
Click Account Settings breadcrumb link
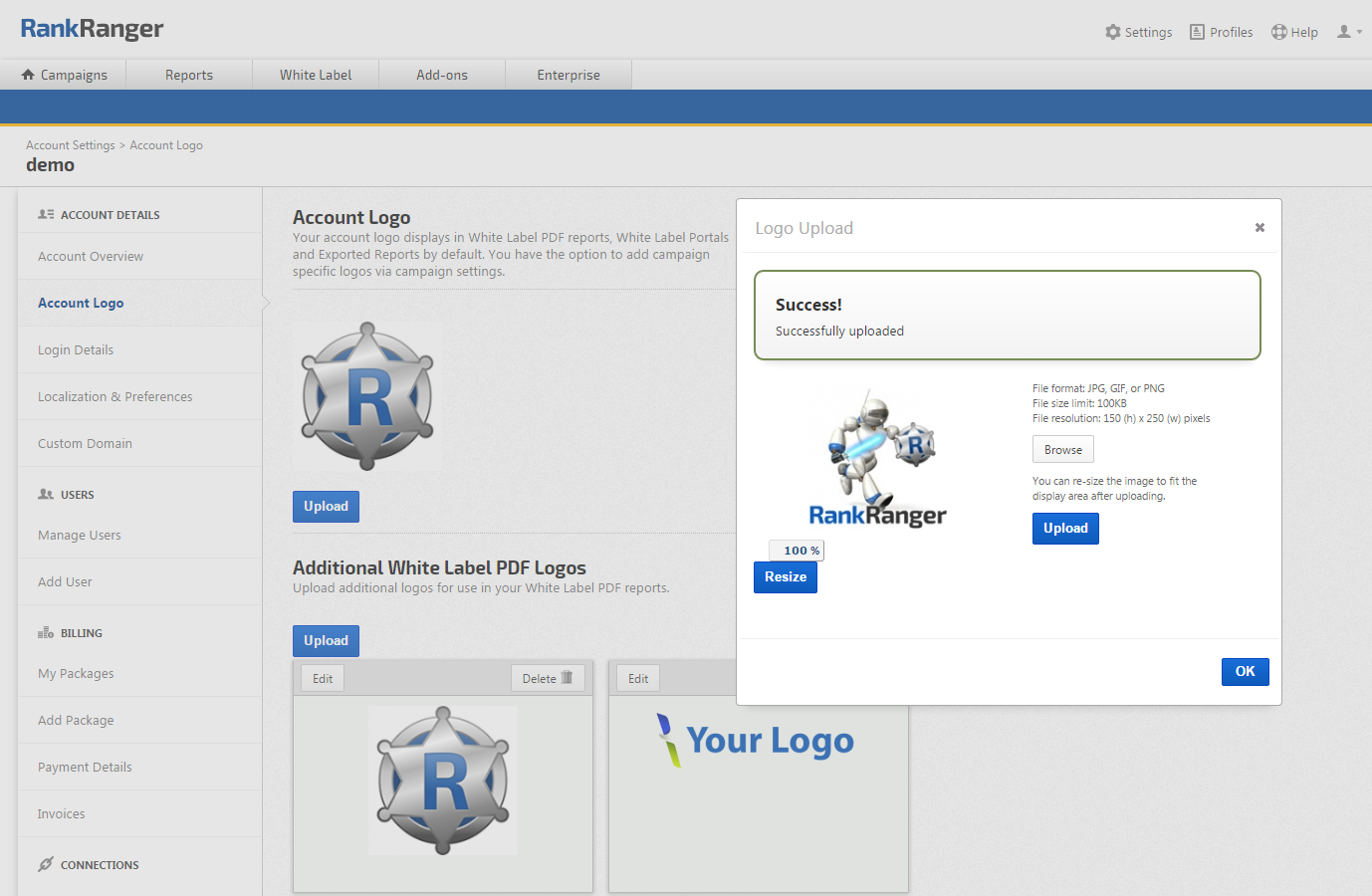71,145
